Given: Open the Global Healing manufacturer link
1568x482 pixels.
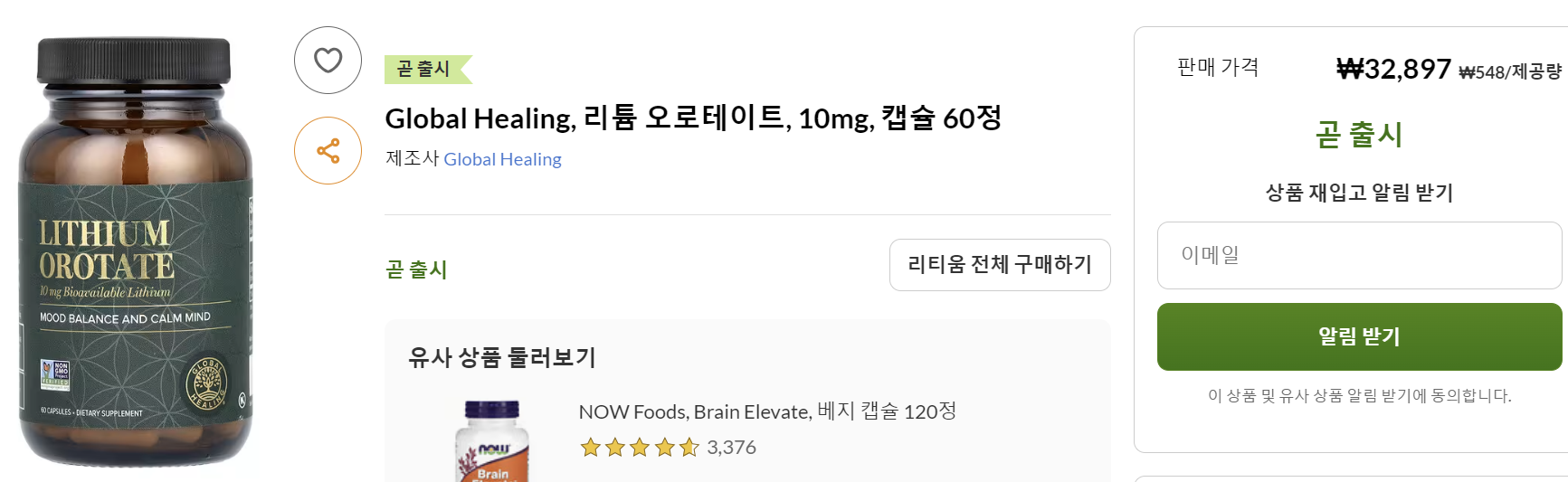Looking at the screenshot, I should click(502, 160).
